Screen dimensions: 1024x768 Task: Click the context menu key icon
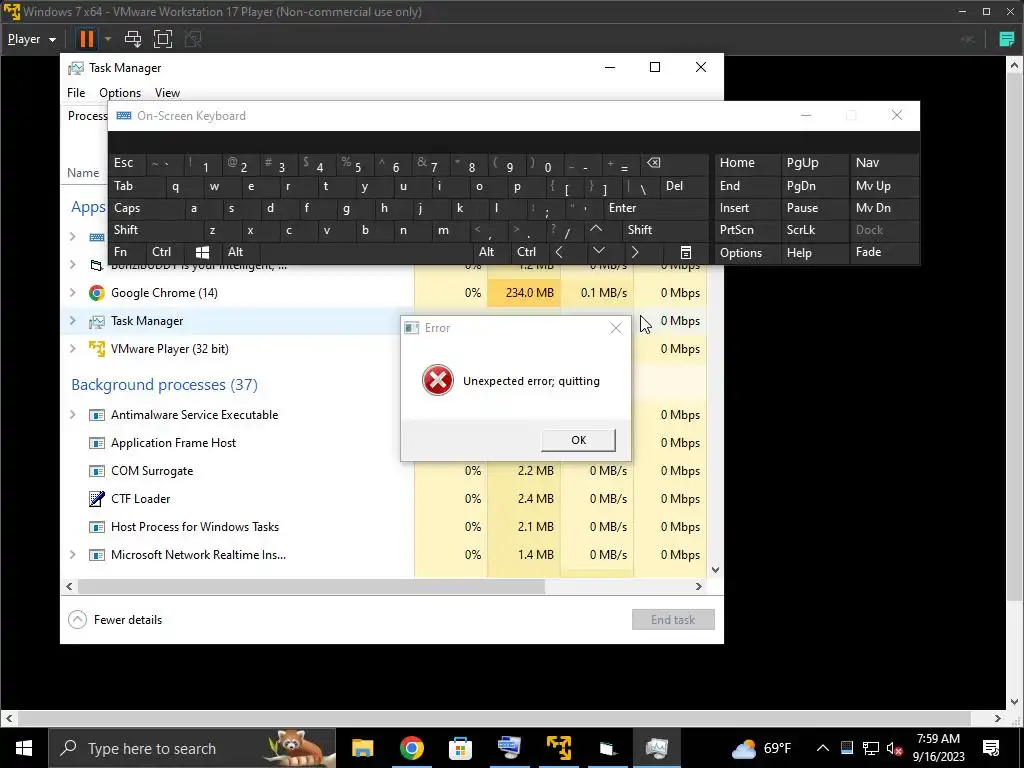(x=686, y=252)
